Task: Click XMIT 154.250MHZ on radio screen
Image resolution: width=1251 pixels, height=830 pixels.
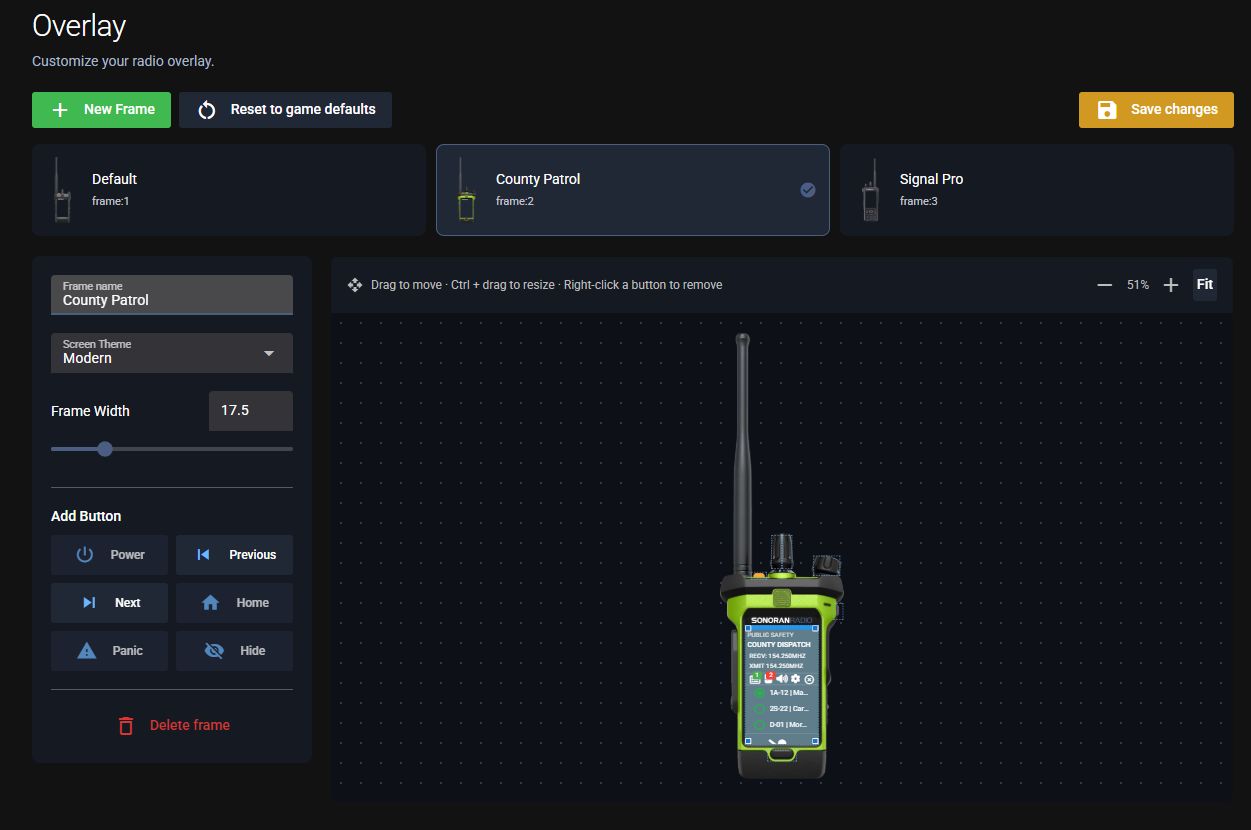Action: [776, 666]
